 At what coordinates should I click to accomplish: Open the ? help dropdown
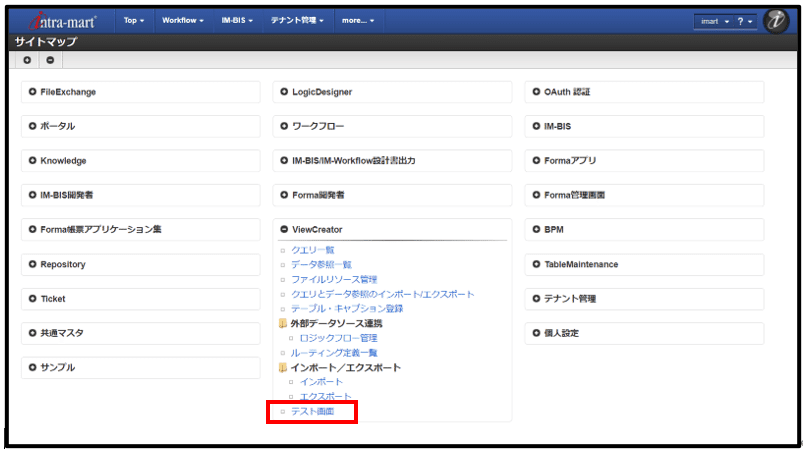pyautogui.click(x=745, y=22)
